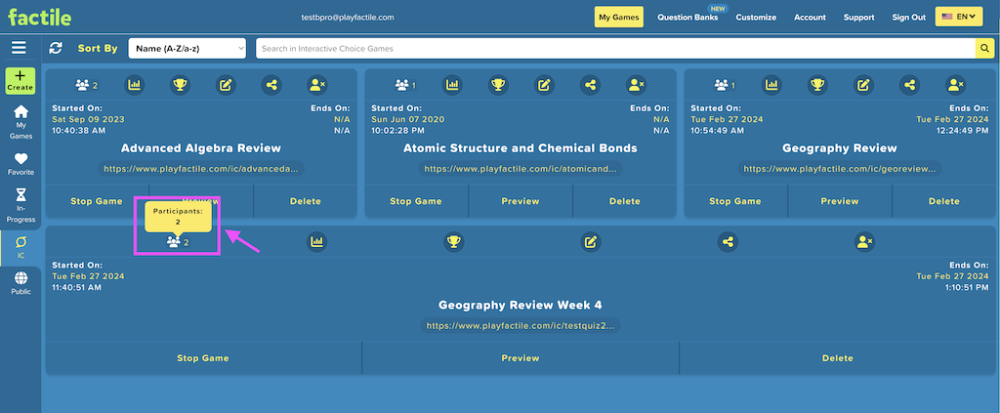Open statistics chart for Geography Review
This screenshot has height=413, width=1000.
(x=772, y=84)
